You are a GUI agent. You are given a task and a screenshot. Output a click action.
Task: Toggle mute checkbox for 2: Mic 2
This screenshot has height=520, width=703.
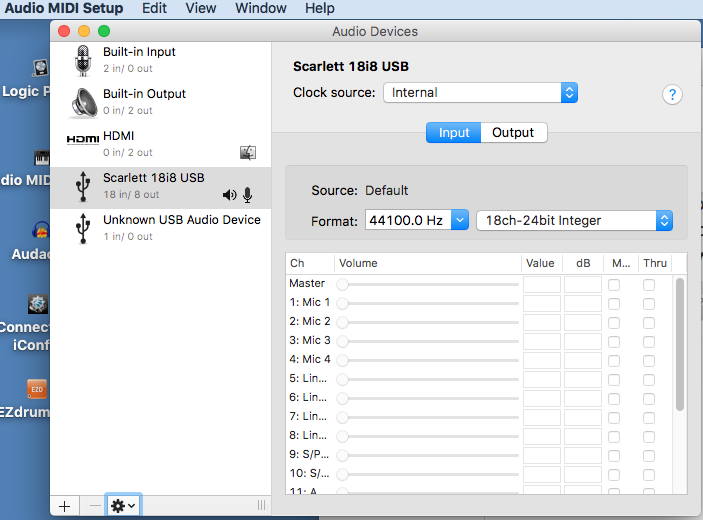click(x=614, y=323)
